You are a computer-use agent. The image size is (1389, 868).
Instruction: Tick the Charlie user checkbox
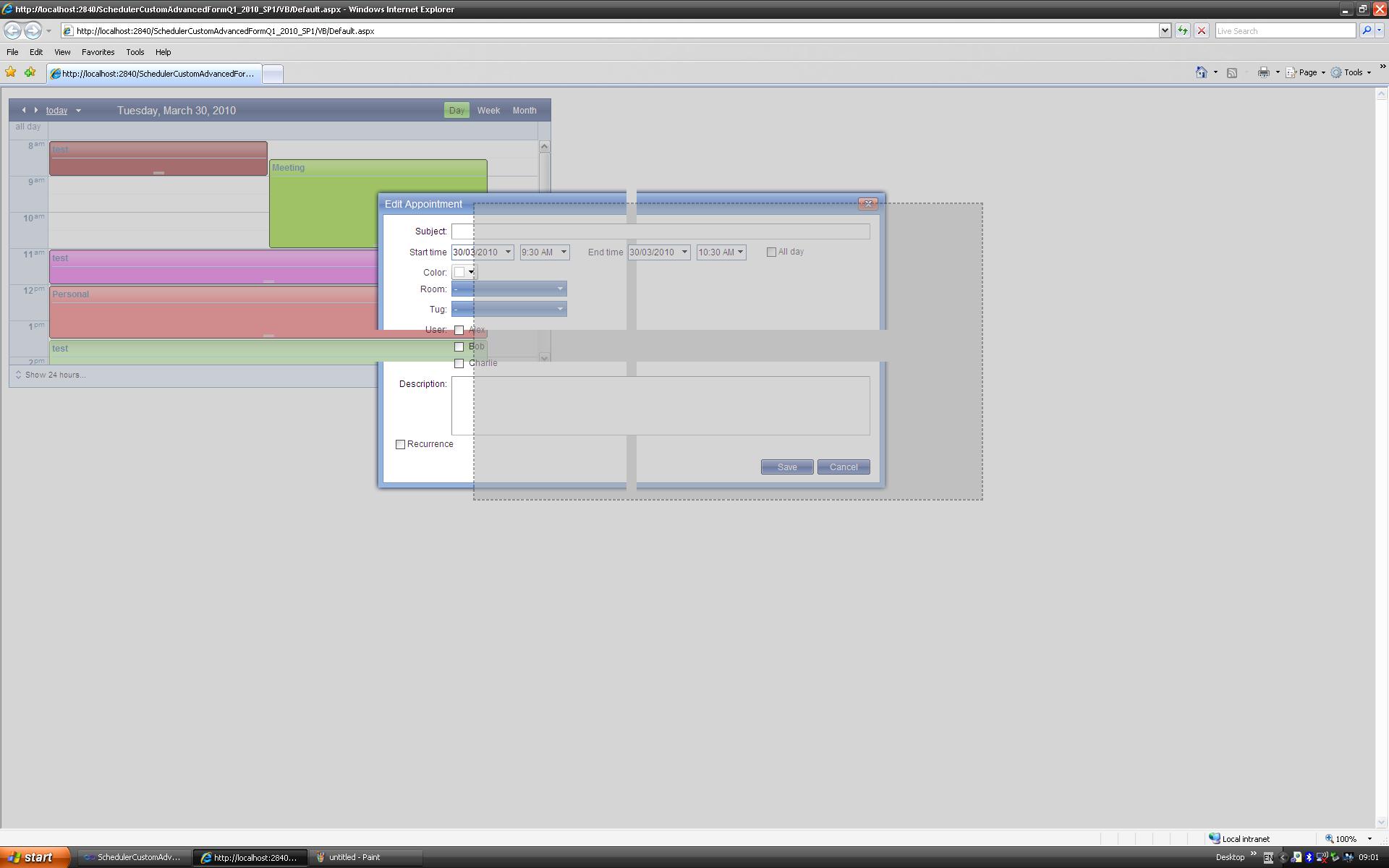(459, 363)
